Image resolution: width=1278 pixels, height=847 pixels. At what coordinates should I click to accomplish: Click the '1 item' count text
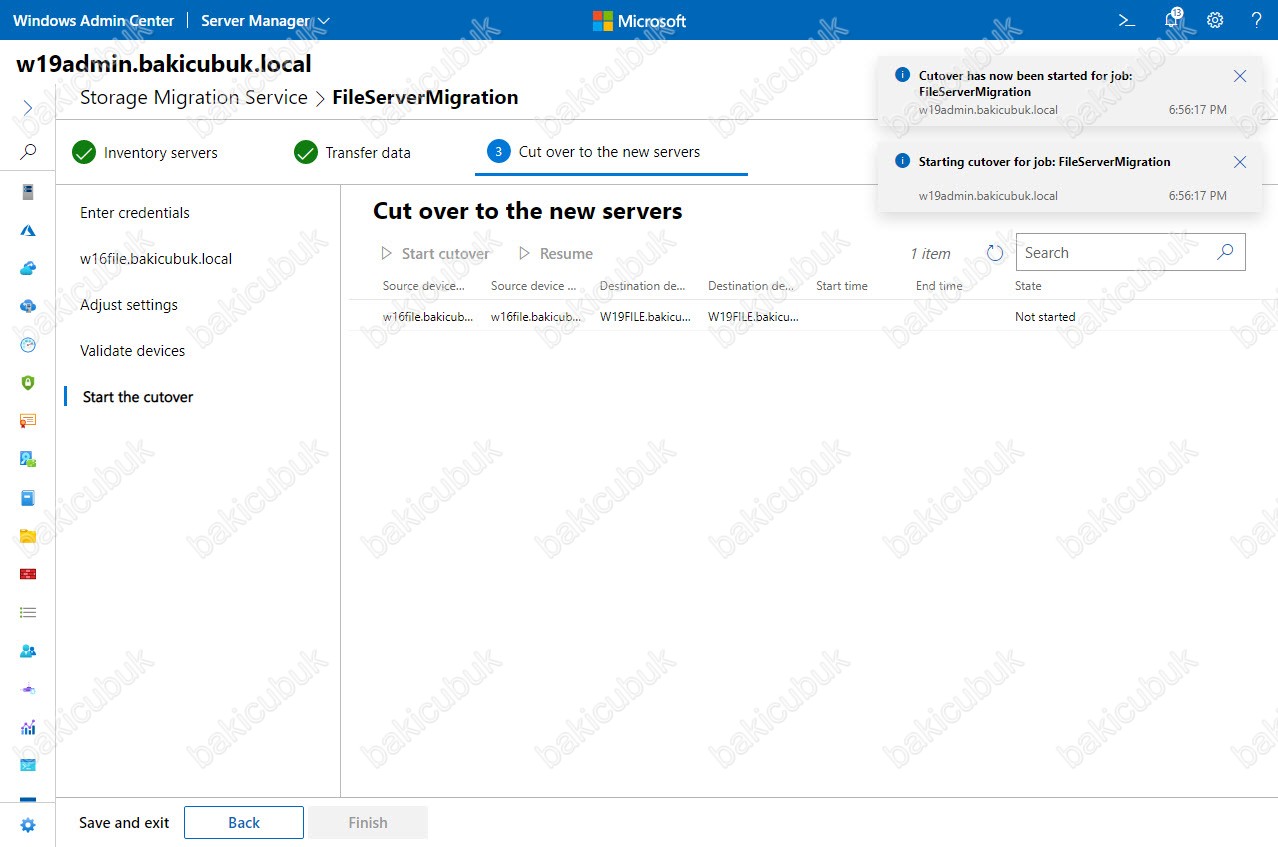coord(930,254)
